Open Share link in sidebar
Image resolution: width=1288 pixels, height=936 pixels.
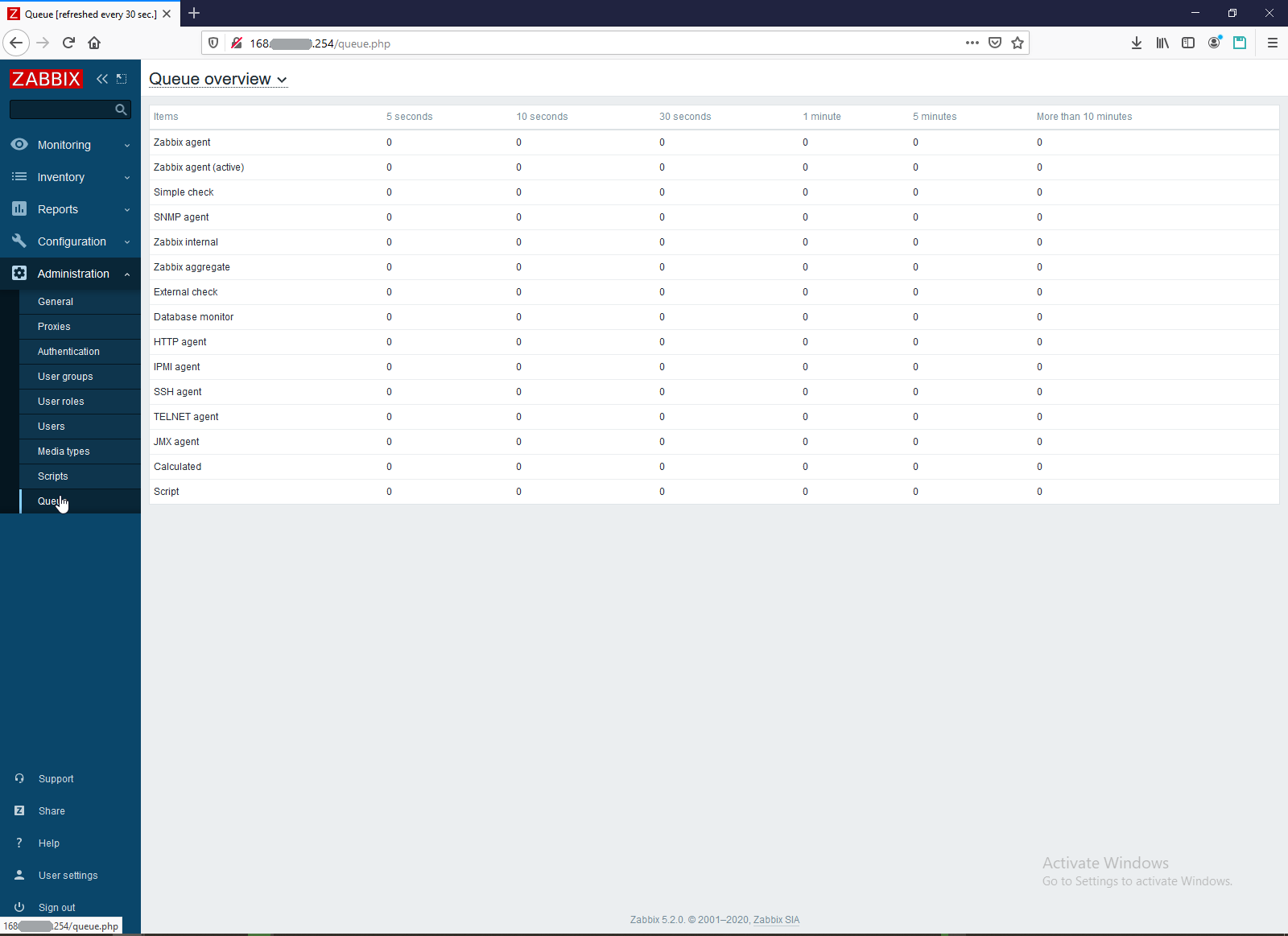click(52, 811)
